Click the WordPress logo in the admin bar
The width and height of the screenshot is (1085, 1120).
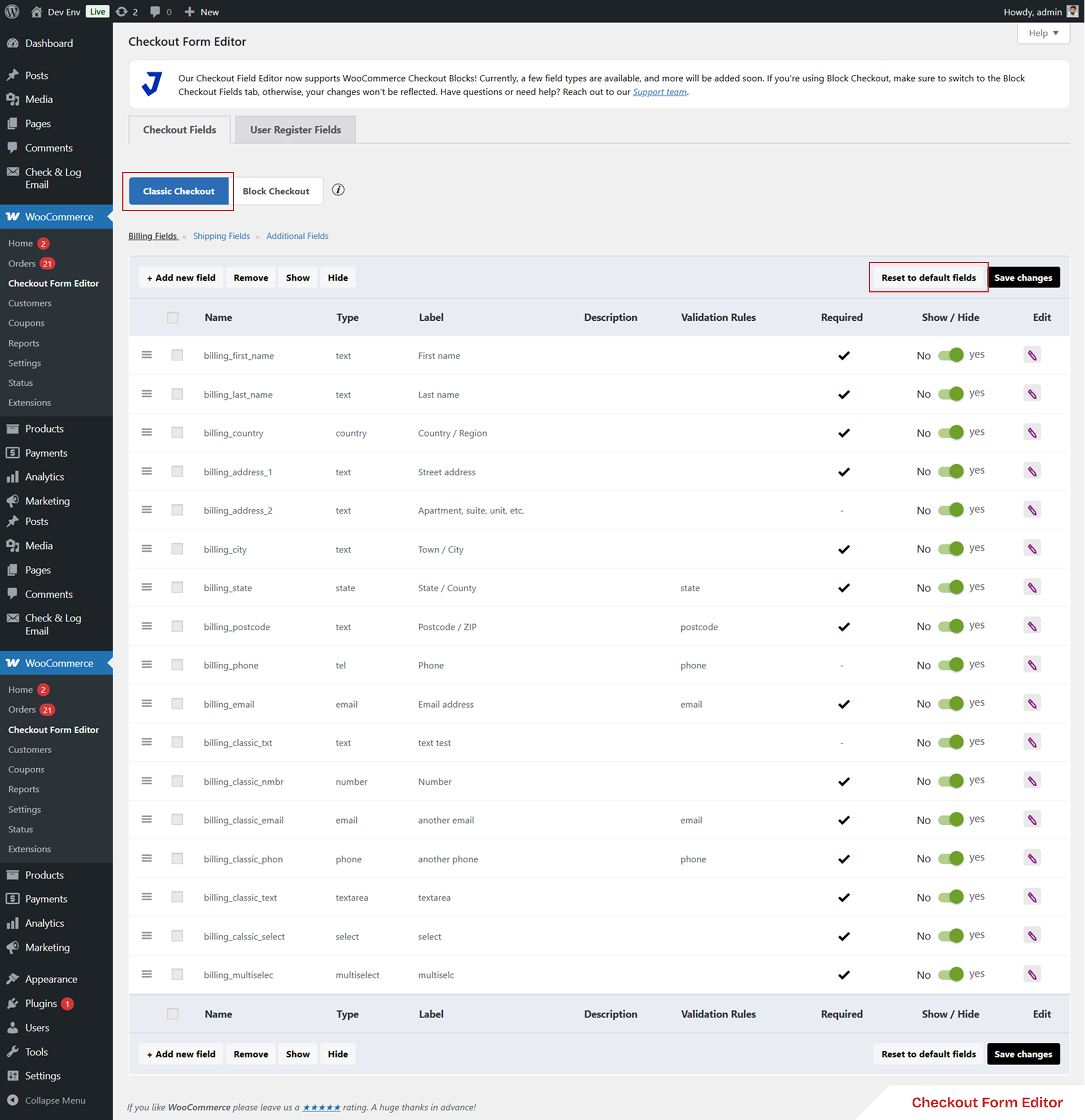11,11
